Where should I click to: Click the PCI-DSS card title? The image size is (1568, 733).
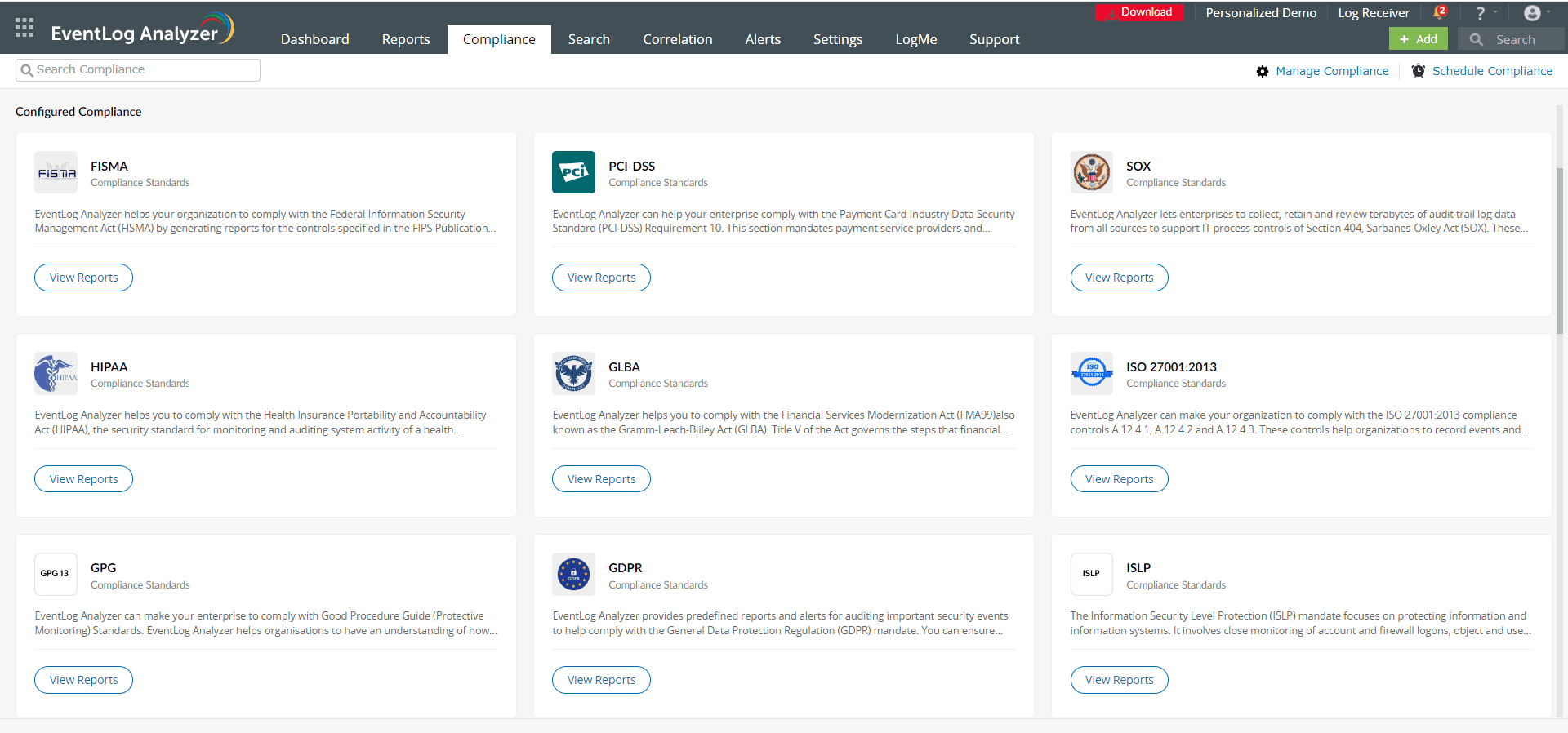[631, 166]
